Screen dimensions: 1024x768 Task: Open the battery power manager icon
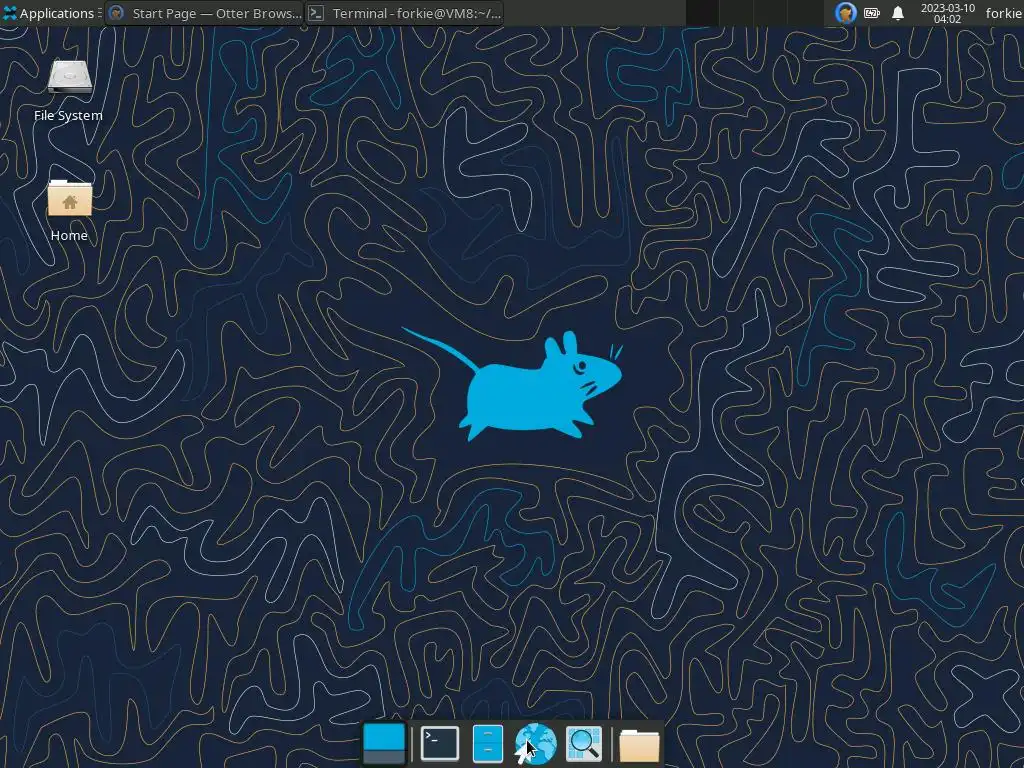[872, 13]
